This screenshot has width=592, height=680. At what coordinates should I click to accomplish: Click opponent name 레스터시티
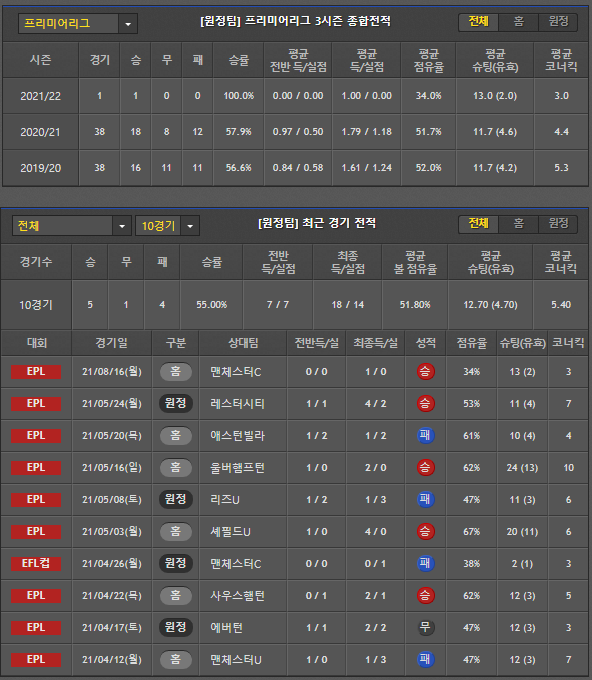click(237, 404)
